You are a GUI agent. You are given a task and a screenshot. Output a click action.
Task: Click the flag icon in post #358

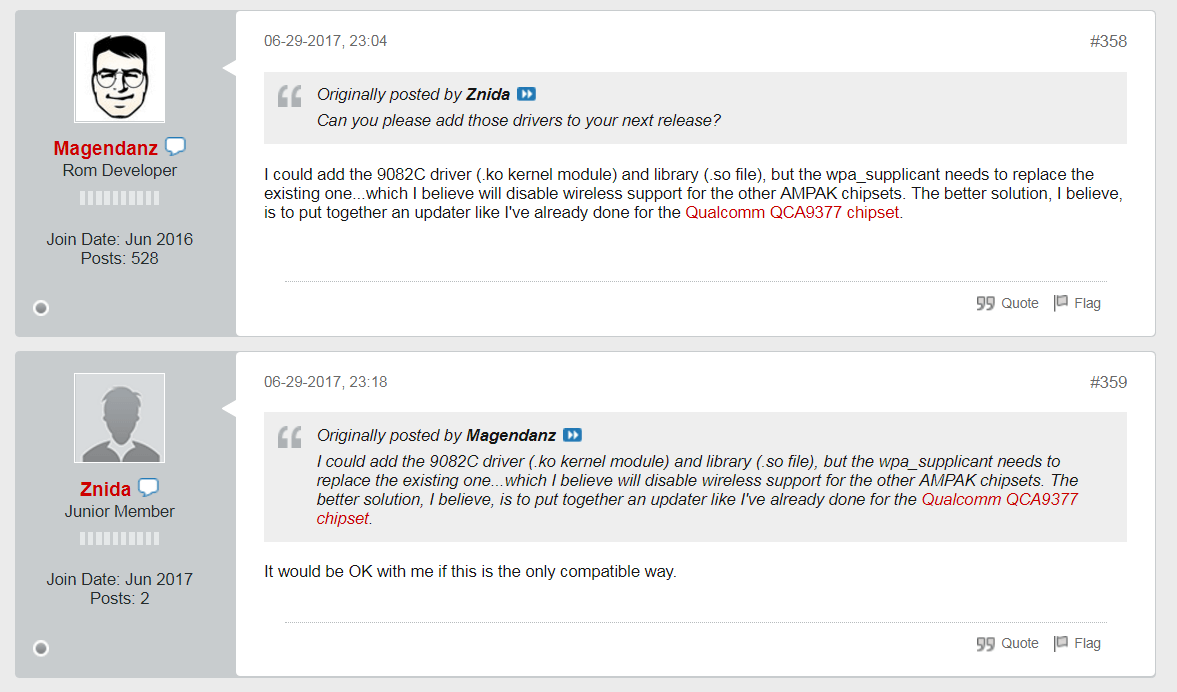(1061, 303)
